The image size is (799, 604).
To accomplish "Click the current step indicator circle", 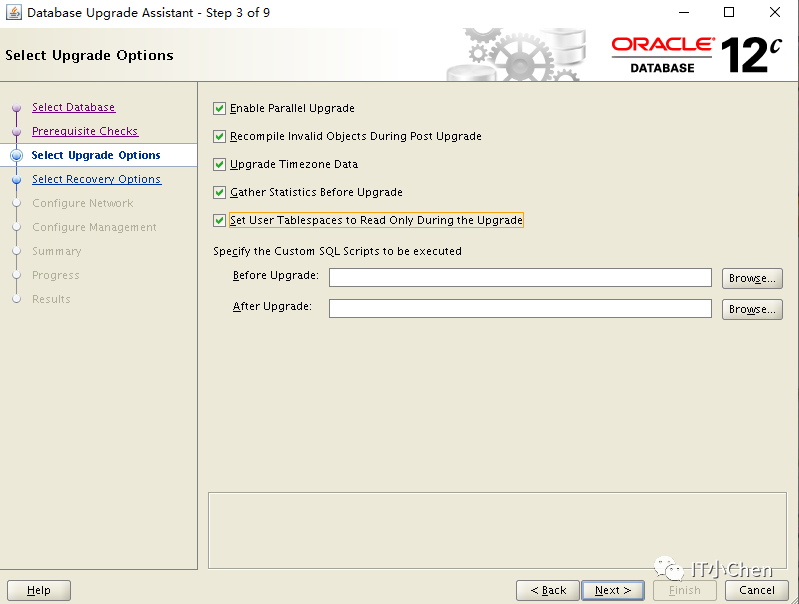I will pos(16,155).
